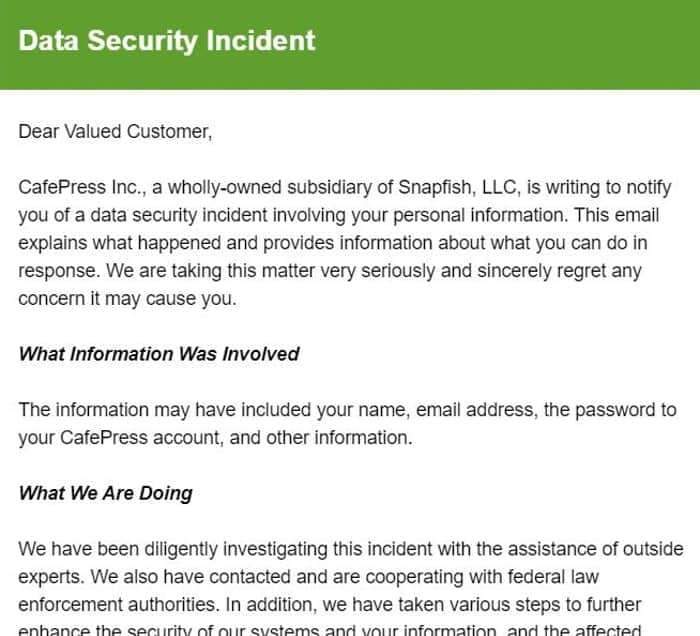
Task: Click the words personal information
Action: [x=481, y=215]
